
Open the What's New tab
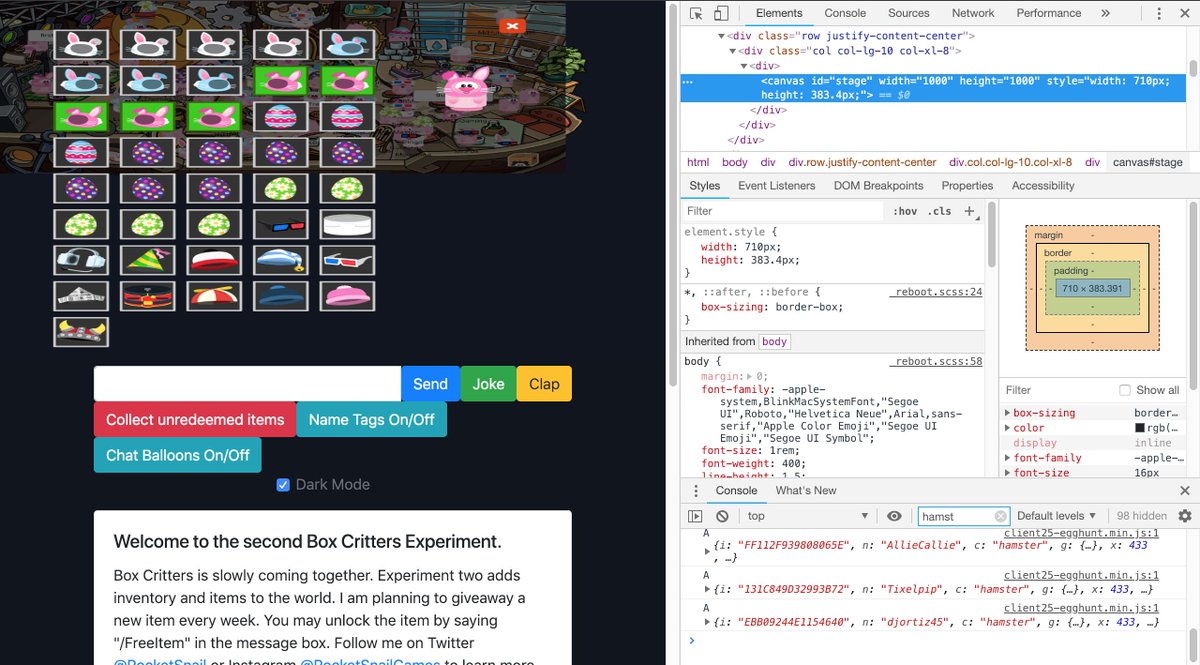[x=806, y=490]
